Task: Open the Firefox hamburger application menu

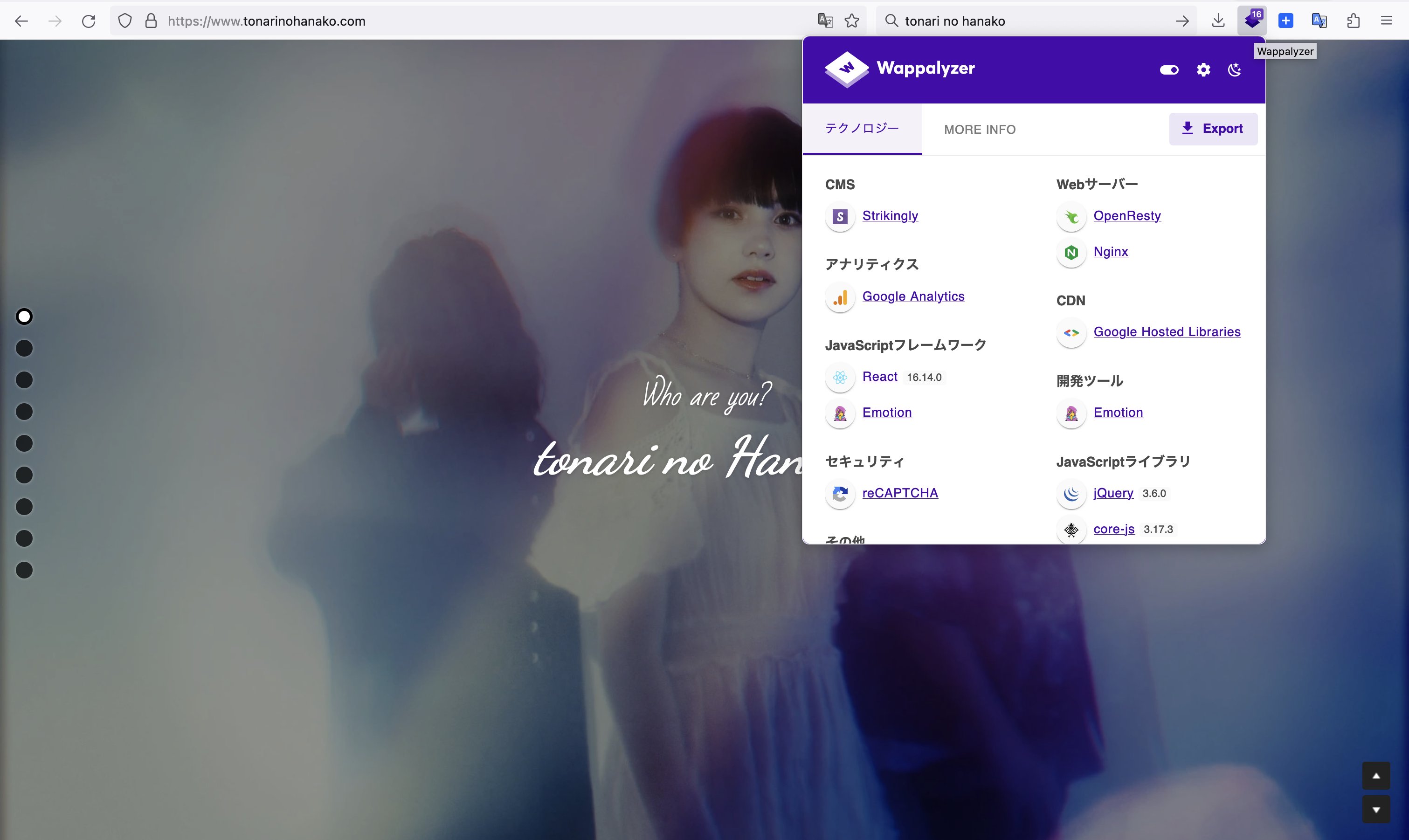Action: (x=1386, y=21)
